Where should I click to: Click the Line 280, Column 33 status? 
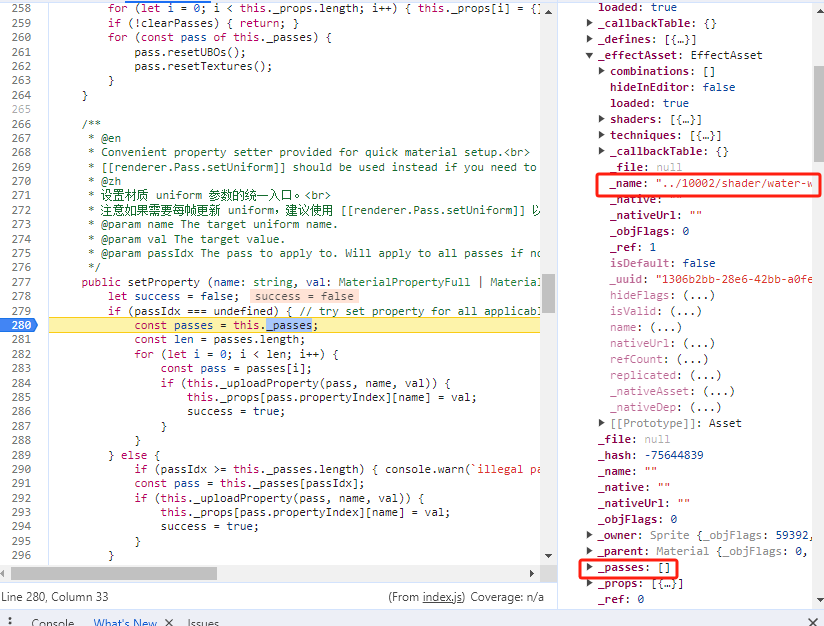pos(55,597)
